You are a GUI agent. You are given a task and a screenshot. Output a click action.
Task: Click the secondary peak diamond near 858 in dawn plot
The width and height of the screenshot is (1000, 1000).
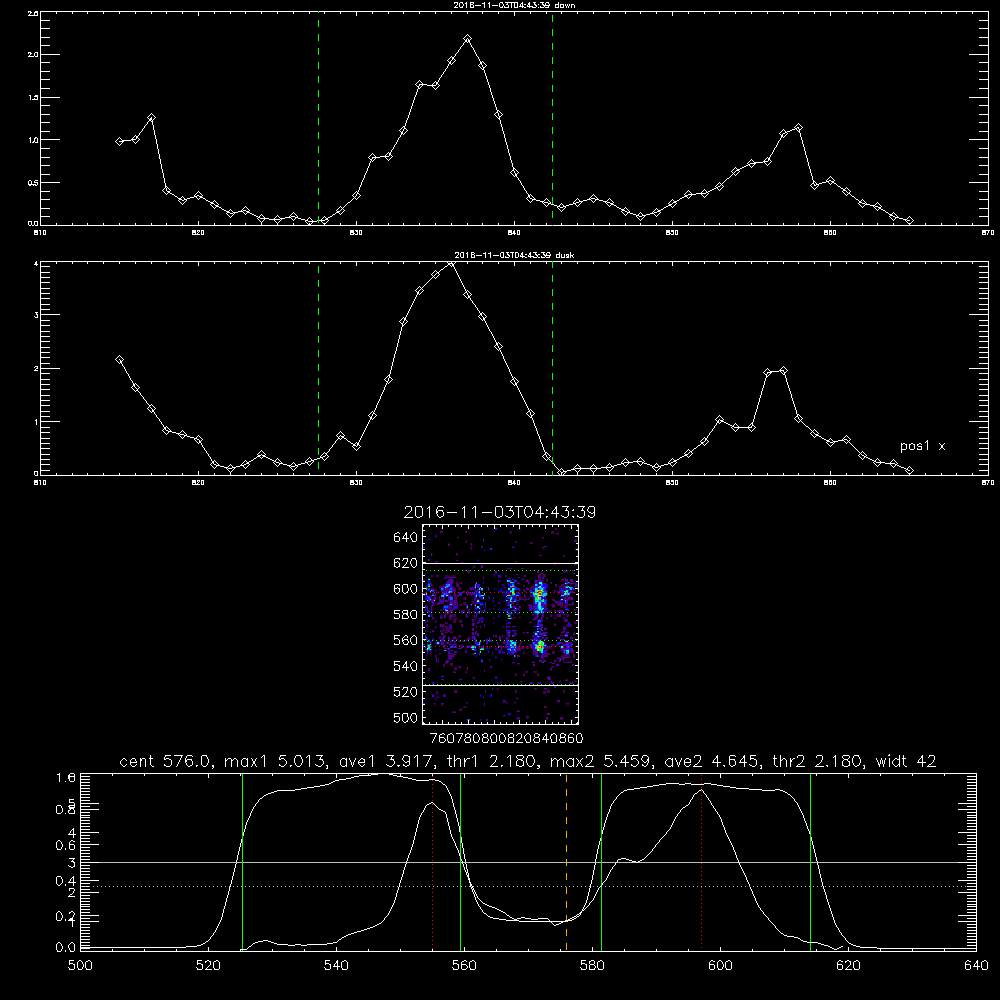pos(798,128)
